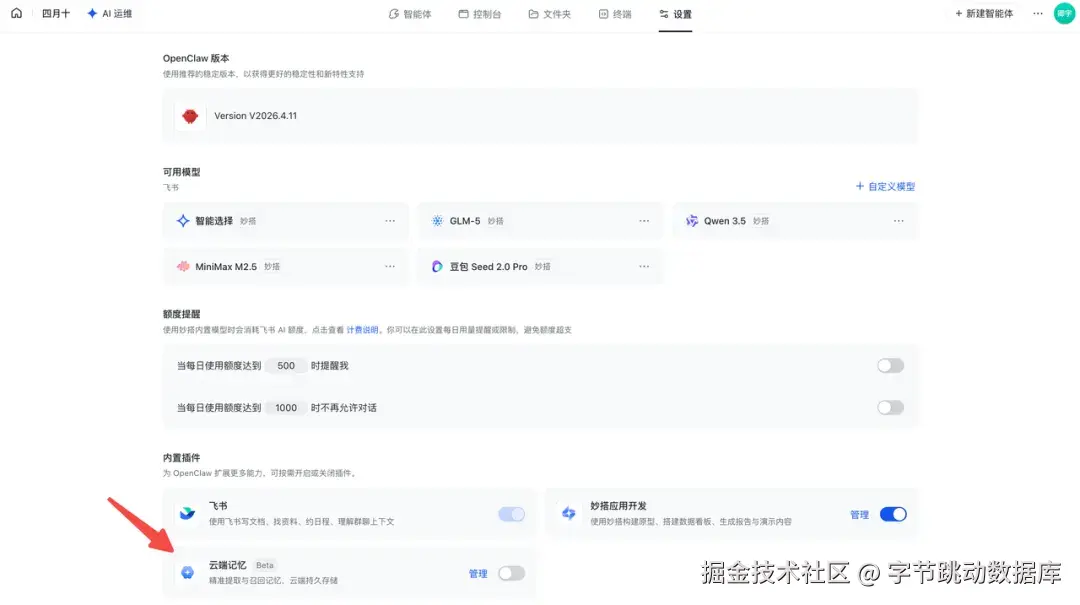Open the user avatar in top right

click(x=1064, y=13)
